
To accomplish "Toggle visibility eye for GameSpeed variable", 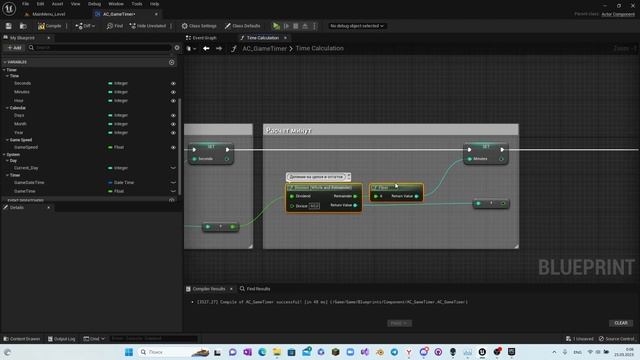I will (x=173, y=147).
